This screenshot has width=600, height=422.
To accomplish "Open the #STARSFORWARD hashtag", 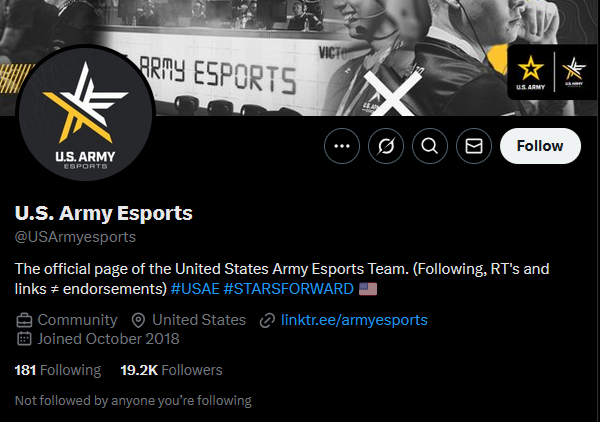I will point(289,289).
